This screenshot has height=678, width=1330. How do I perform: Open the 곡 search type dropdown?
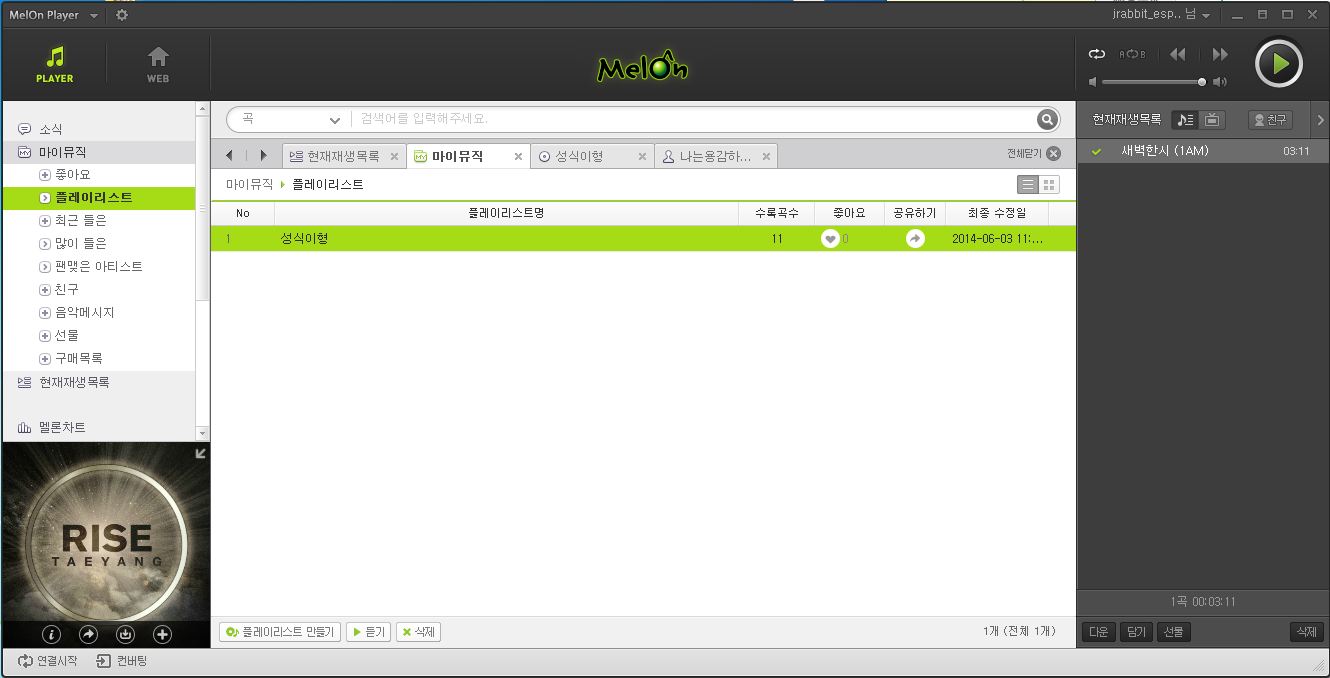[x=334, y=120]
